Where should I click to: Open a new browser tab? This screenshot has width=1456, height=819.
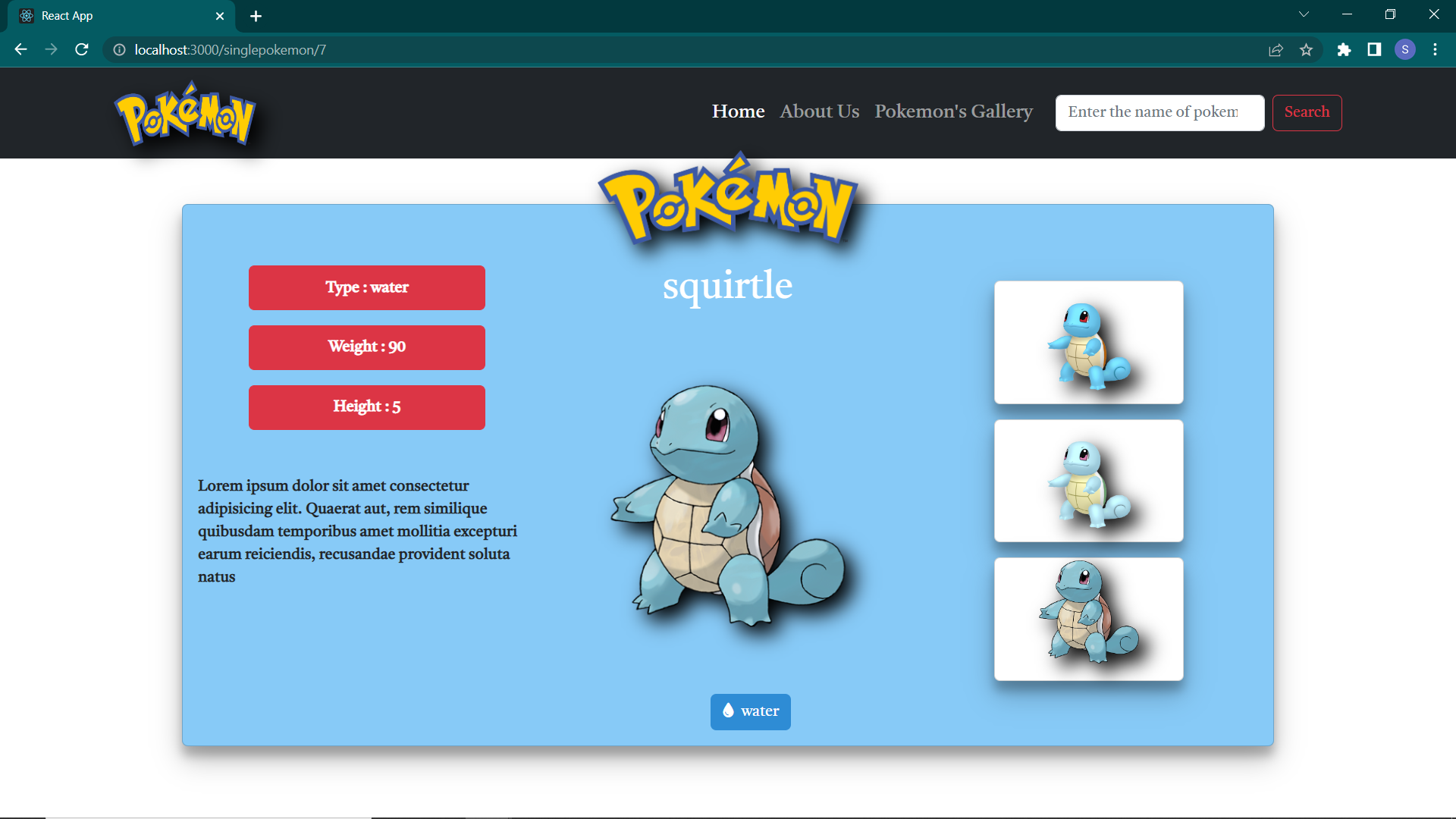click(x=256, y=16)
